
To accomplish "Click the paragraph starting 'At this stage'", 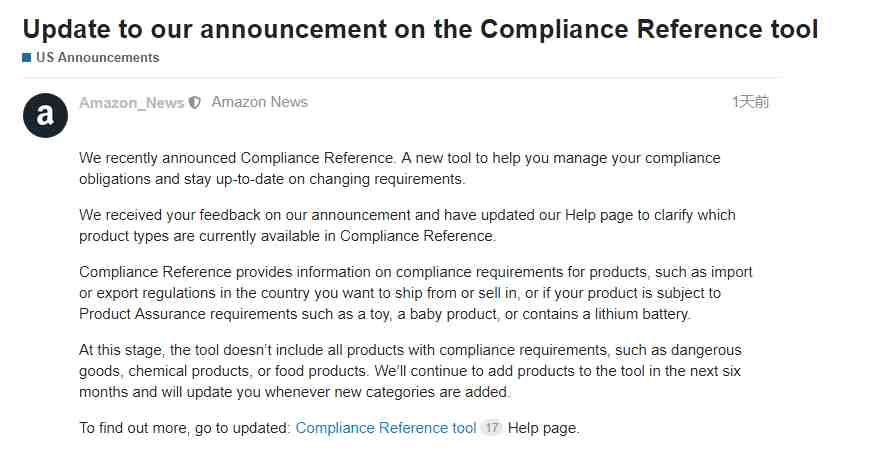I will click(x=410, y=370).
